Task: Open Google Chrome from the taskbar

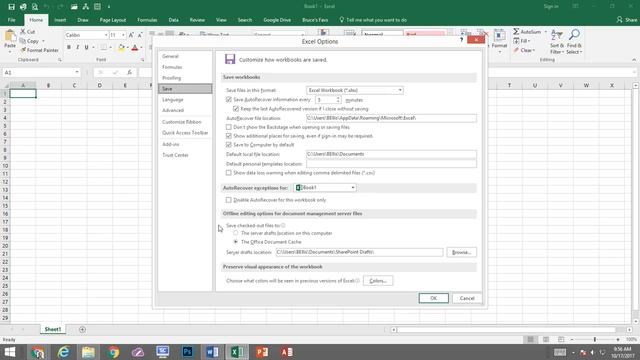Action: click(x=113, y=352)
